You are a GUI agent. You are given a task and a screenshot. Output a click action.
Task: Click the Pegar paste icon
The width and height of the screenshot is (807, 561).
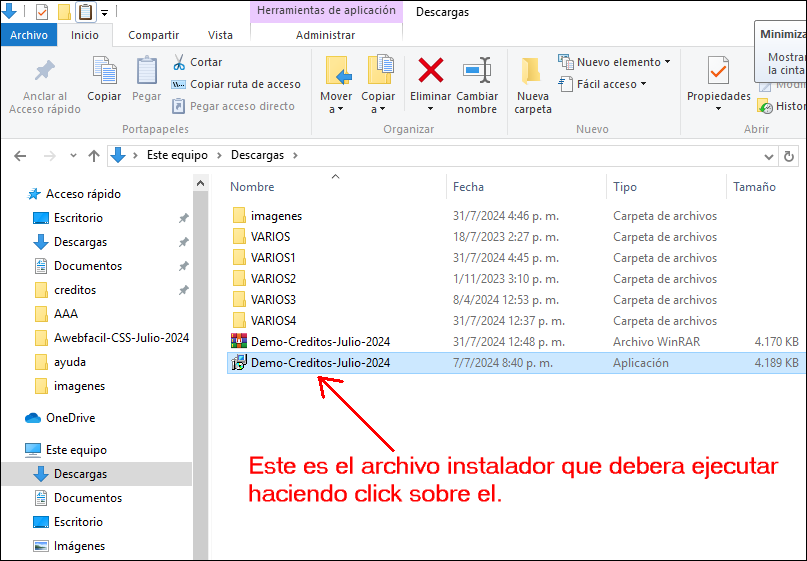pyautogui.click(x=147, y=72)
